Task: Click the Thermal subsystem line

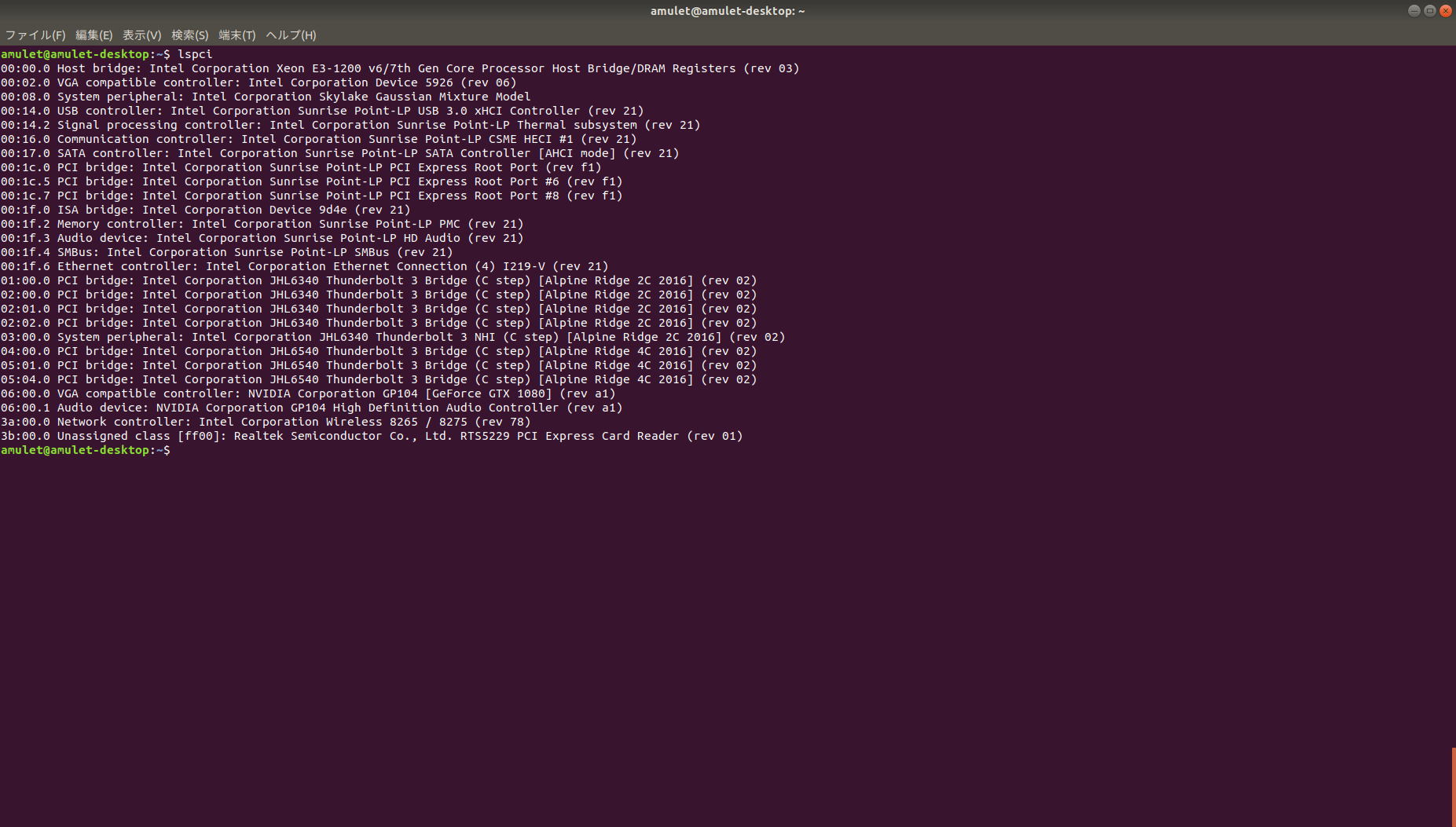Action: tap(350, 125)
